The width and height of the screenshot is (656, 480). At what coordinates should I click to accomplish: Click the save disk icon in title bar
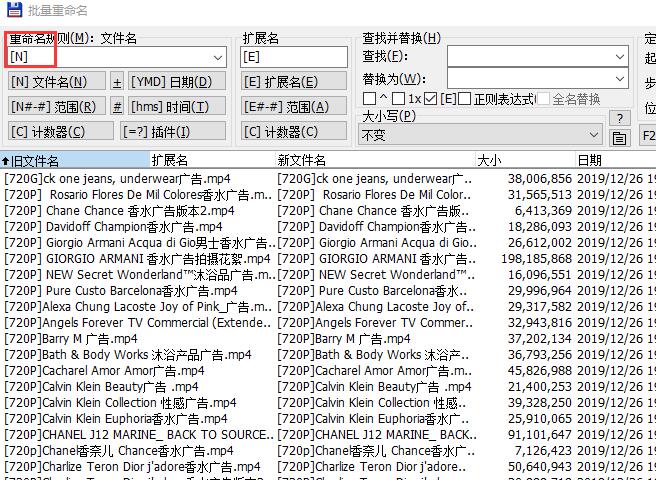(15, 9)
